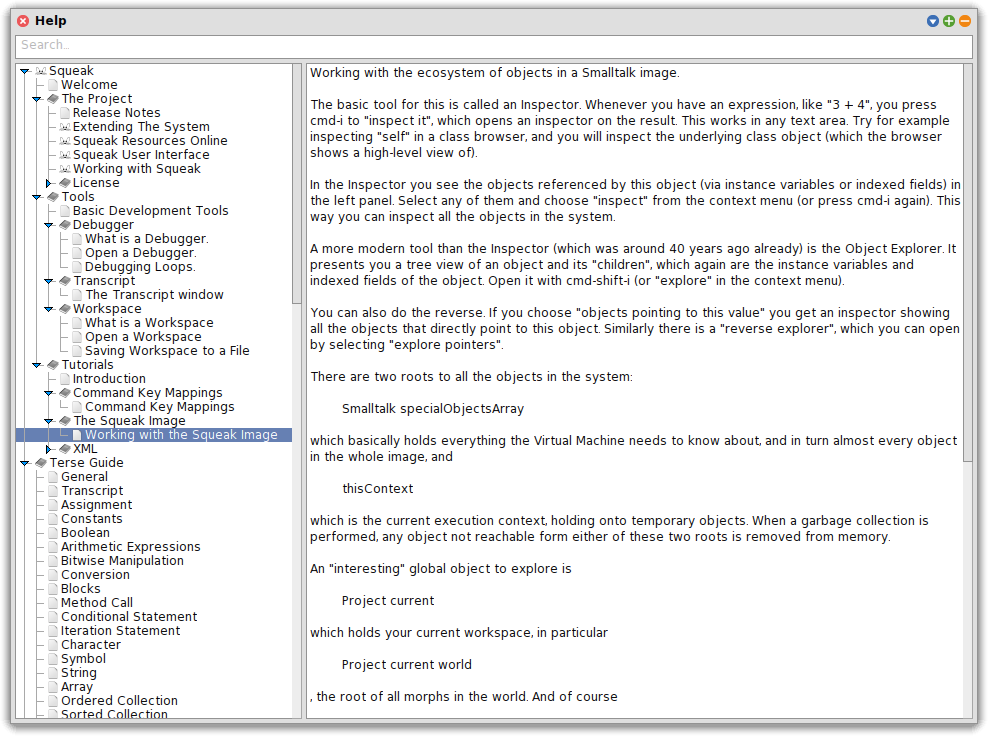The image size is (988, 736).
Task: Click the mouse icon beside Extending The System
Action: pos(65,127)
